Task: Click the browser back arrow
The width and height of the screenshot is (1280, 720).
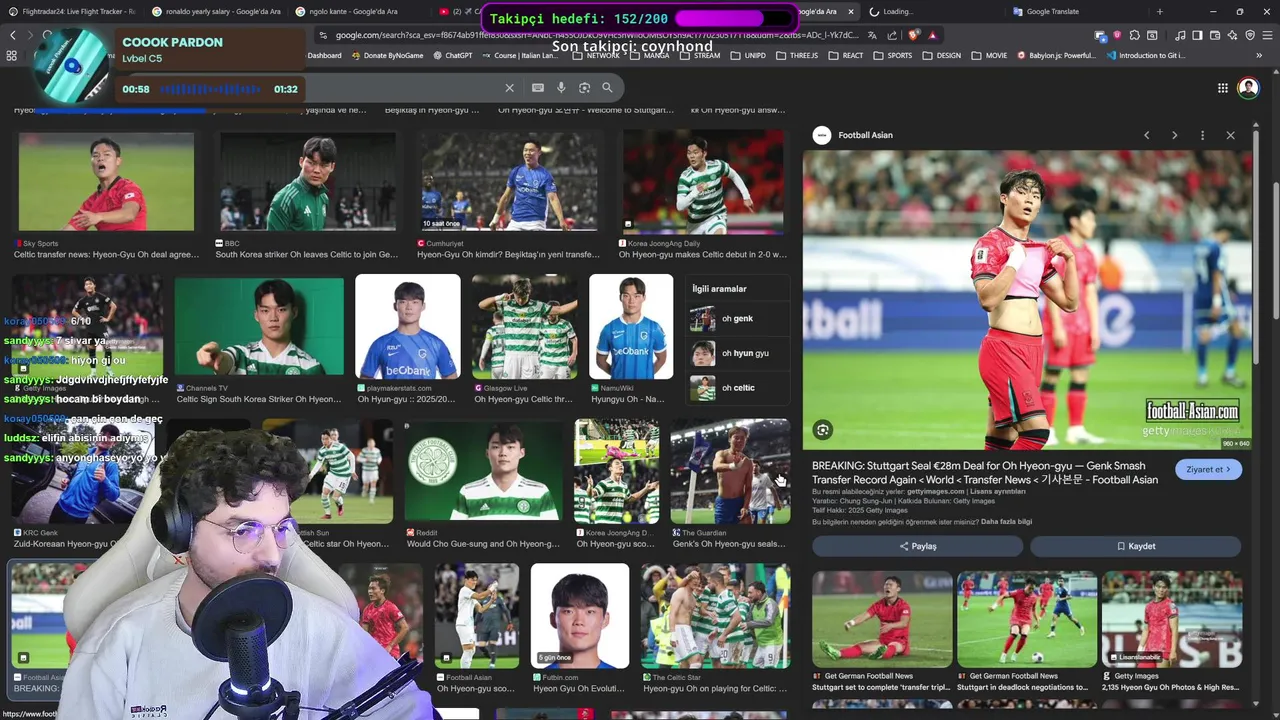Action: pos(12,35)
